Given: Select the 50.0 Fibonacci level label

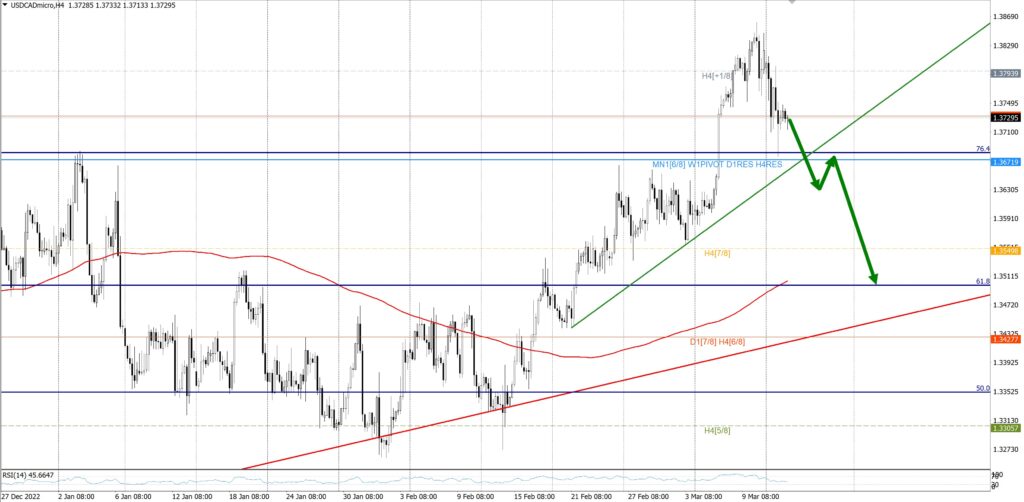Looking at the screenshot, I should coord(982,388).
